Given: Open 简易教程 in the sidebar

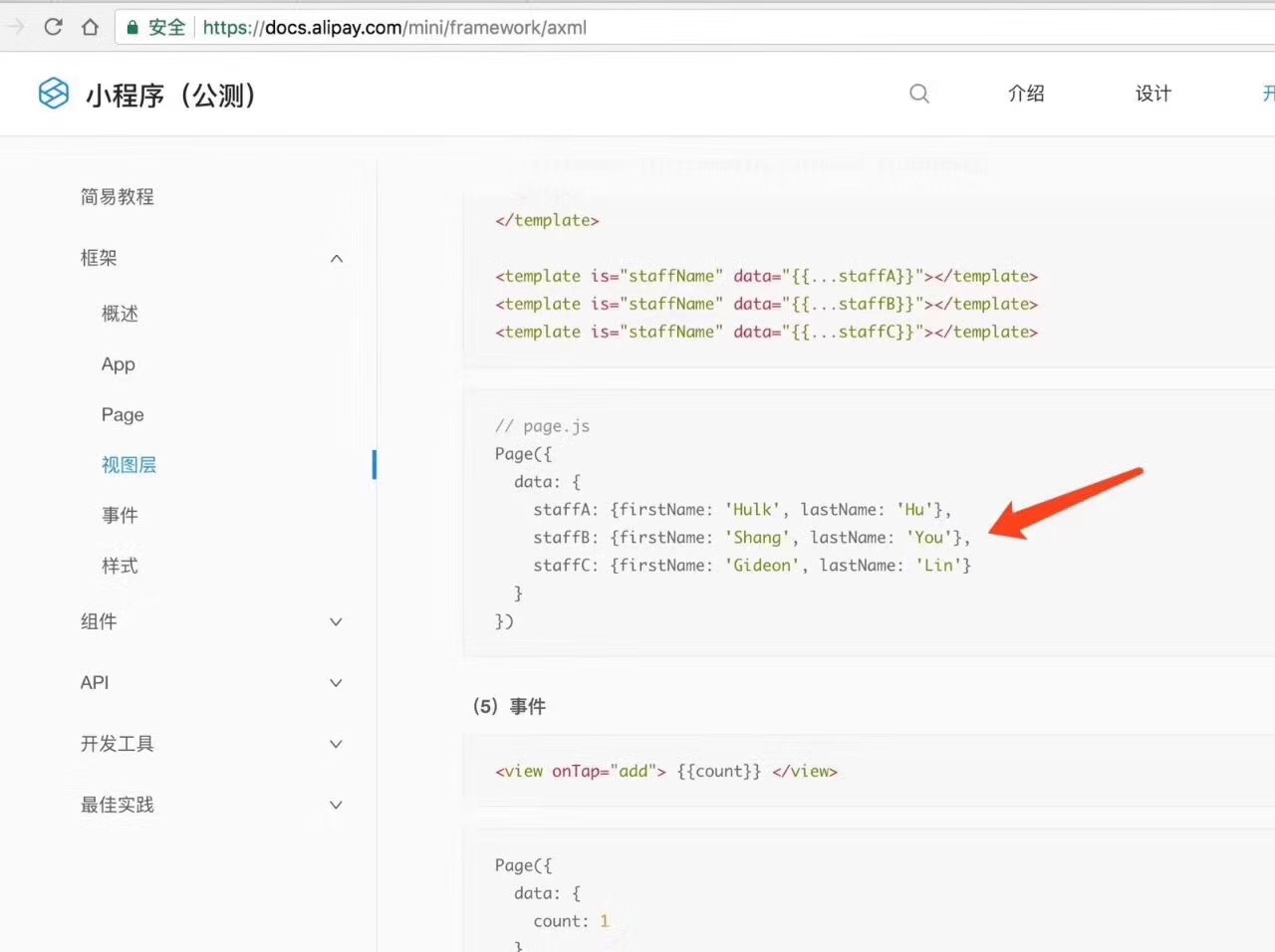Looking at the screenshot, I should coord(118,197).
